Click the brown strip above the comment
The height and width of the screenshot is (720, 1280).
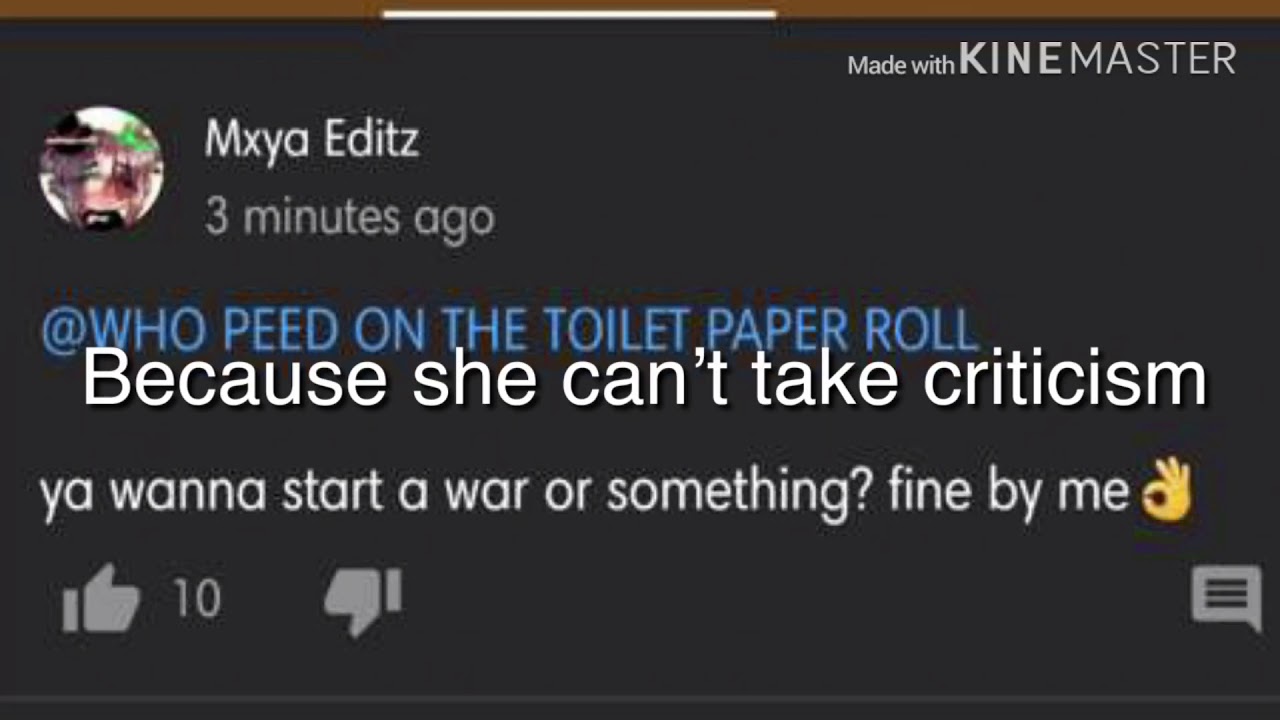pos(640,8)
